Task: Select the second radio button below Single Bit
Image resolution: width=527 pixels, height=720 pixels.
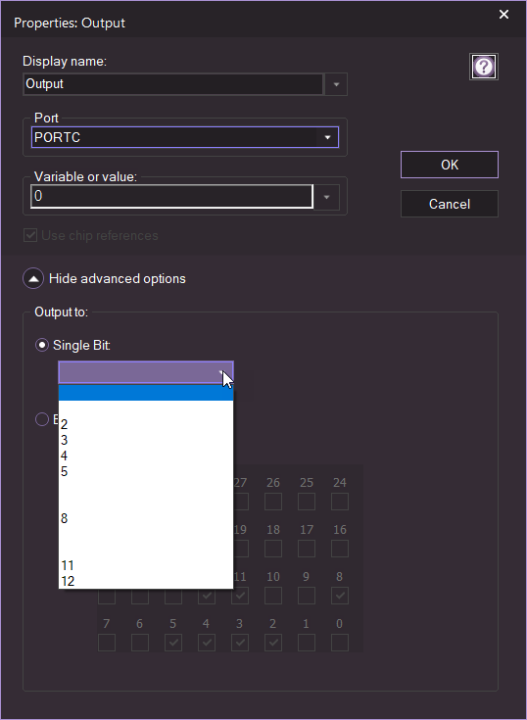Action: pos(42,419)
